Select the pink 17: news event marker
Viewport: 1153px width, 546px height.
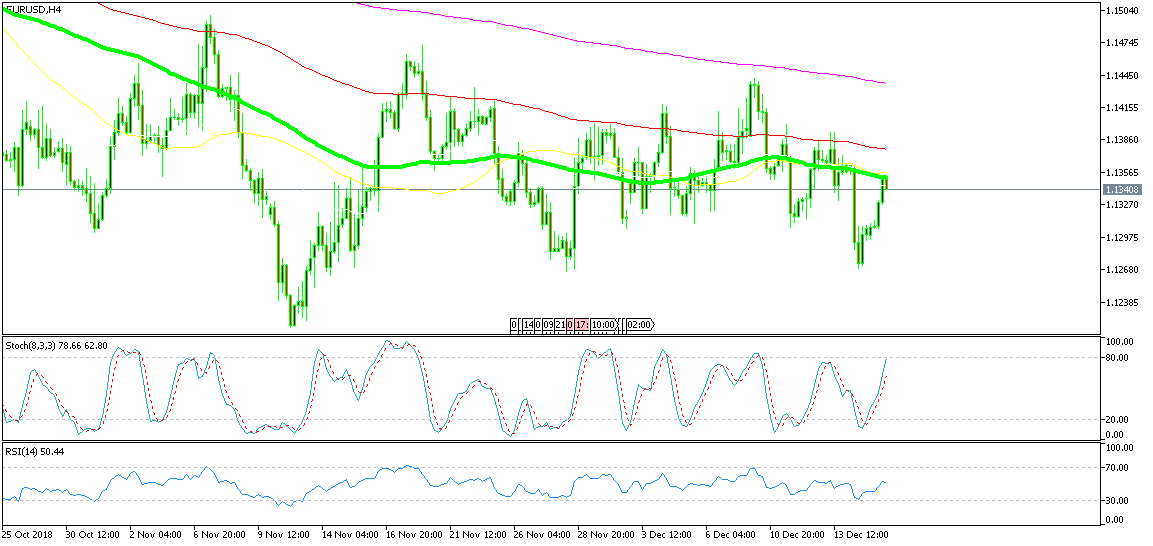(x=582, y=324)
